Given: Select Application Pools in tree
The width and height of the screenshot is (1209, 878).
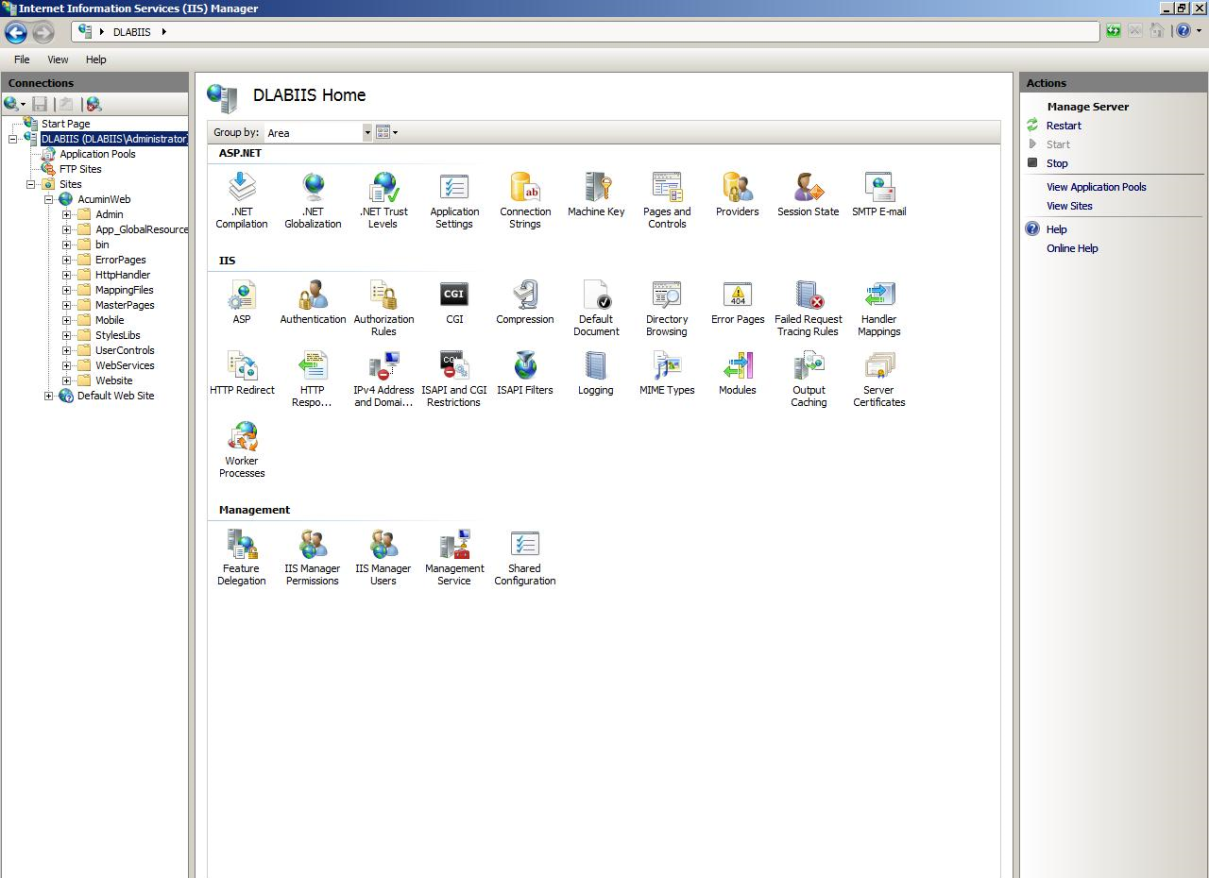Looking at the screenshot, I should pyautogui.click(x=97, y=154).
